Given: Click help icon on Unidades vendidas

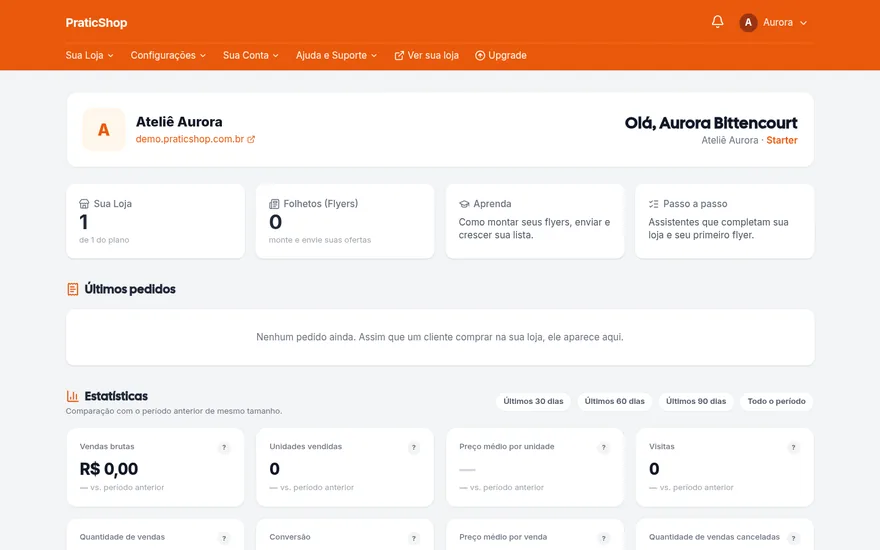Looking at the screenshot, I should 414,447.
